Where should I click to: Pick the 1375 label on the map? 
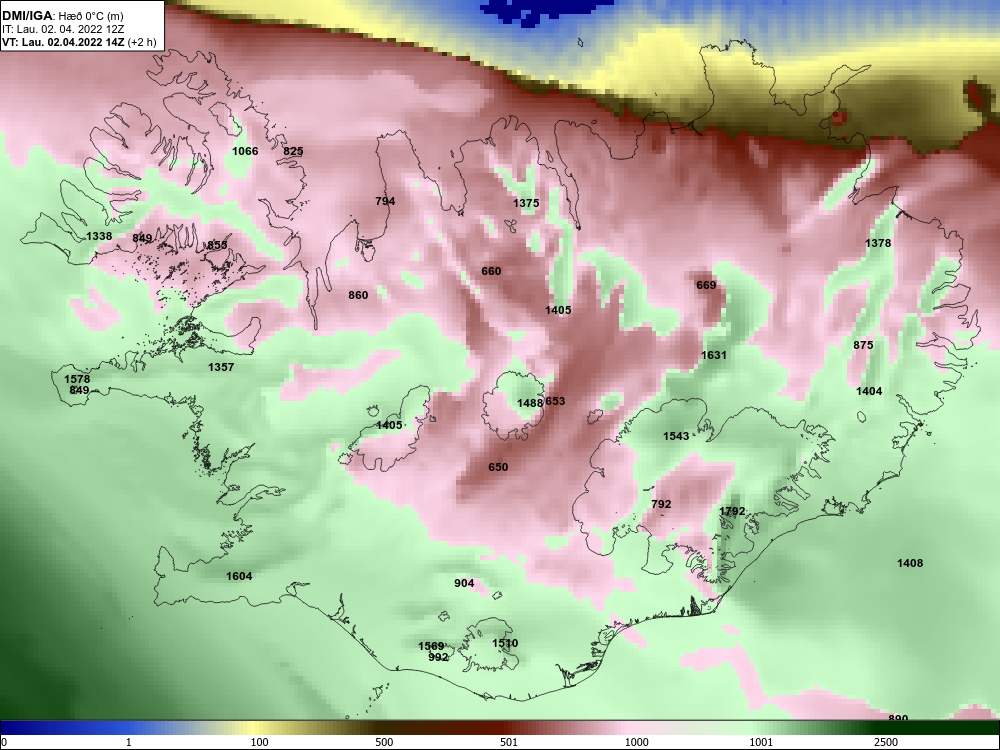(526, 203)
